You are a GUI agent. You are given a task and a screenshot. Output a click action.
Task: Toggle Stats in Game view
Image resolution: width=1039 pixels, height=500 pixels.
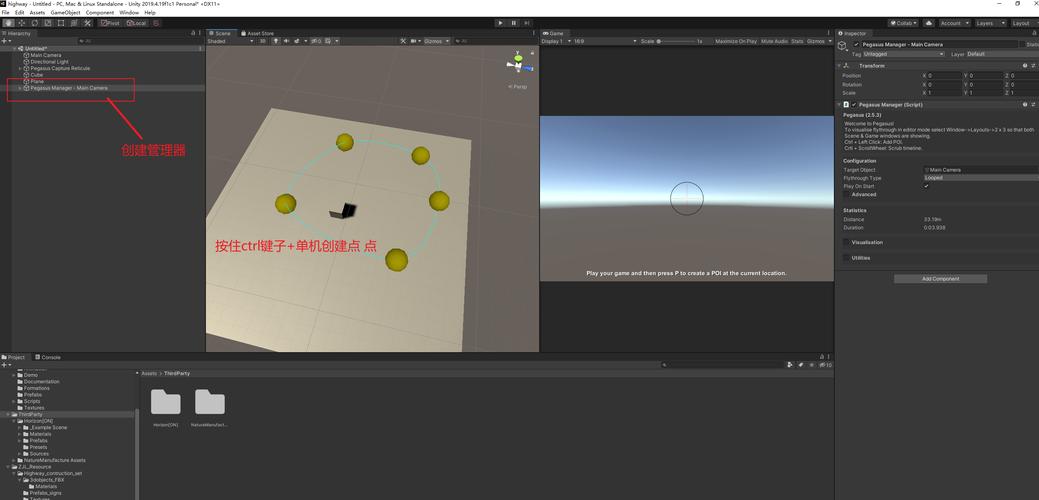coord(796,41)
